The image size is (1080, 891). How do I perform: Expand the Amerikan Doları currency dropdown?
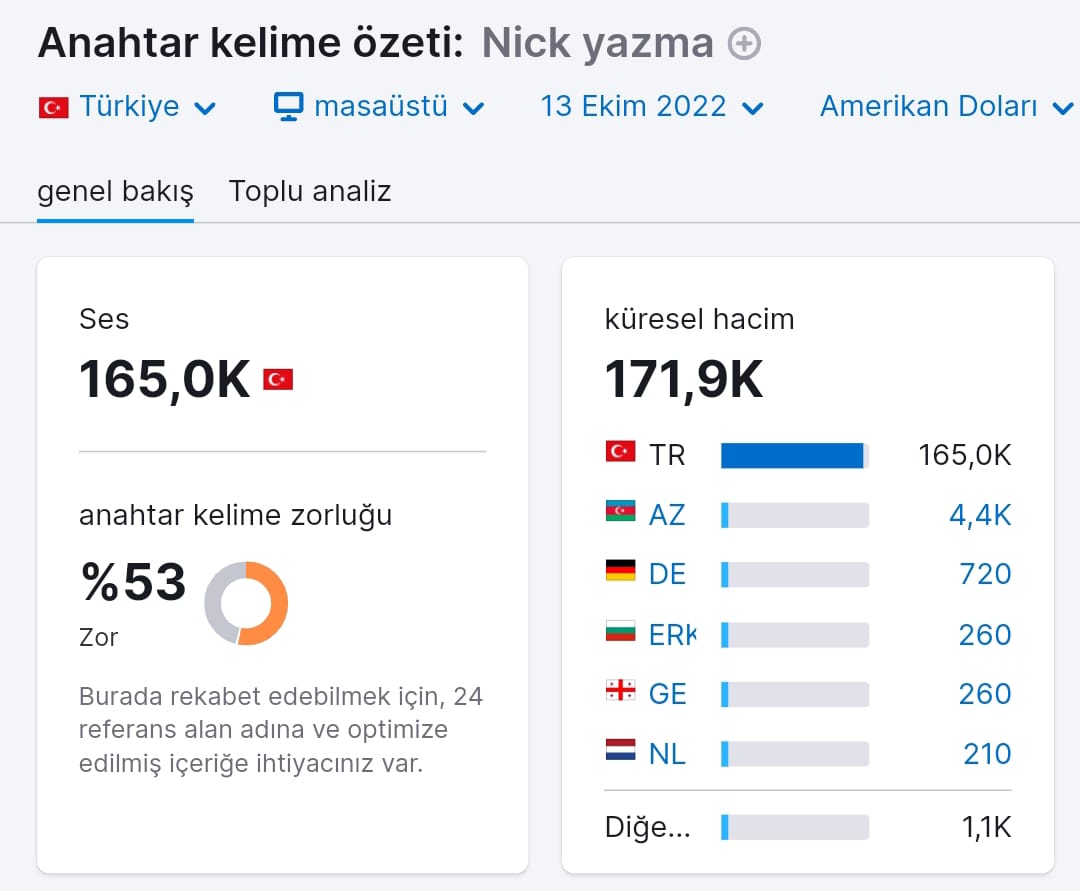[946, 107]
